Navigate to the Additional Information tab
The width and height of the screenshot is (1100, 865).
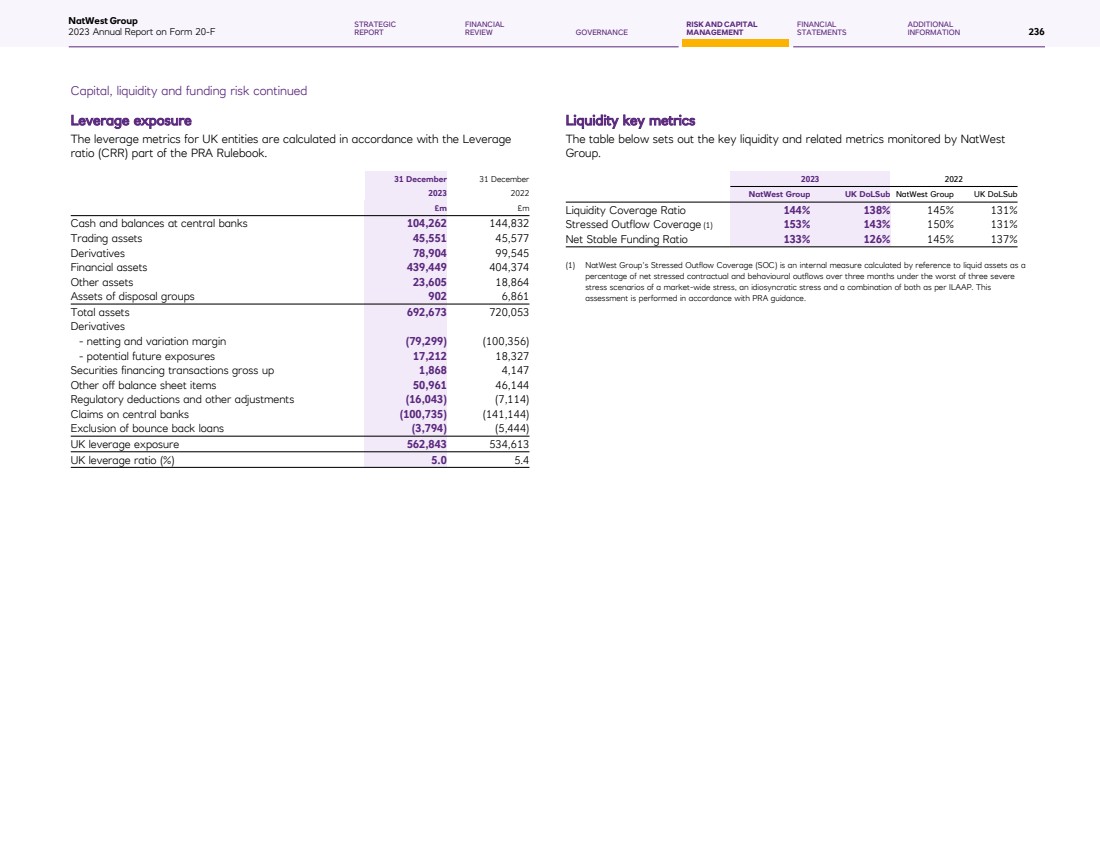tap(933, 28)
